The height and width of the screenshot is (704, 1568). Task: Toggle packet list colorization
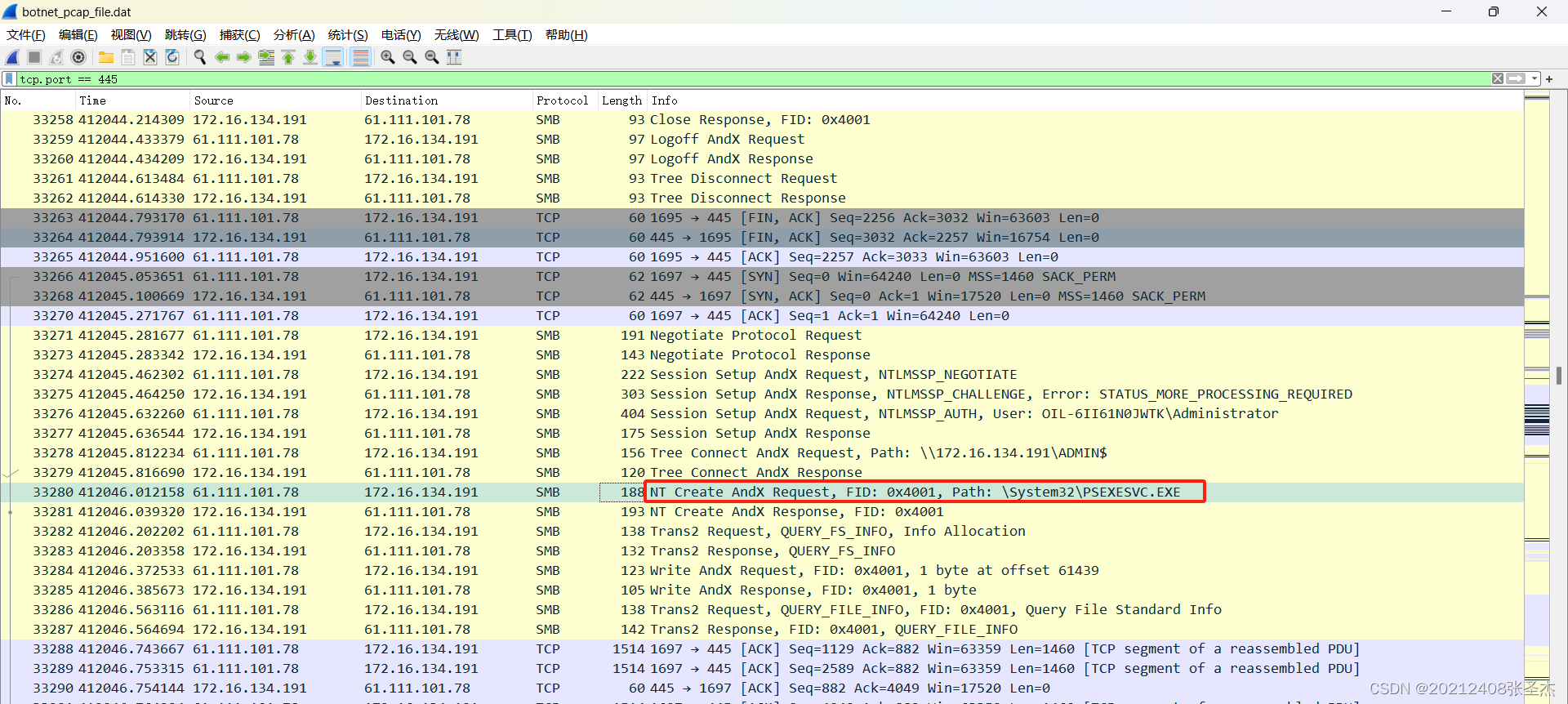[x=360, y=57]
